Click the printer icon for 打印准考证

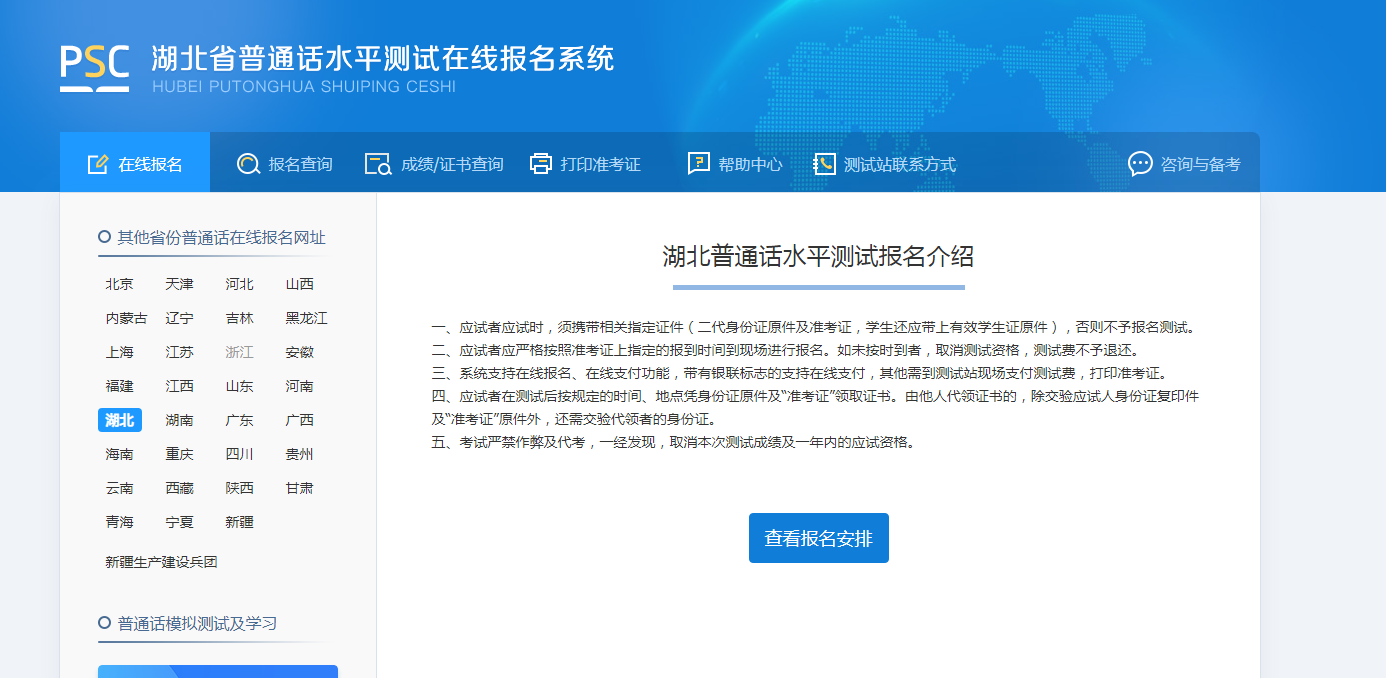[x=540, y=164]
